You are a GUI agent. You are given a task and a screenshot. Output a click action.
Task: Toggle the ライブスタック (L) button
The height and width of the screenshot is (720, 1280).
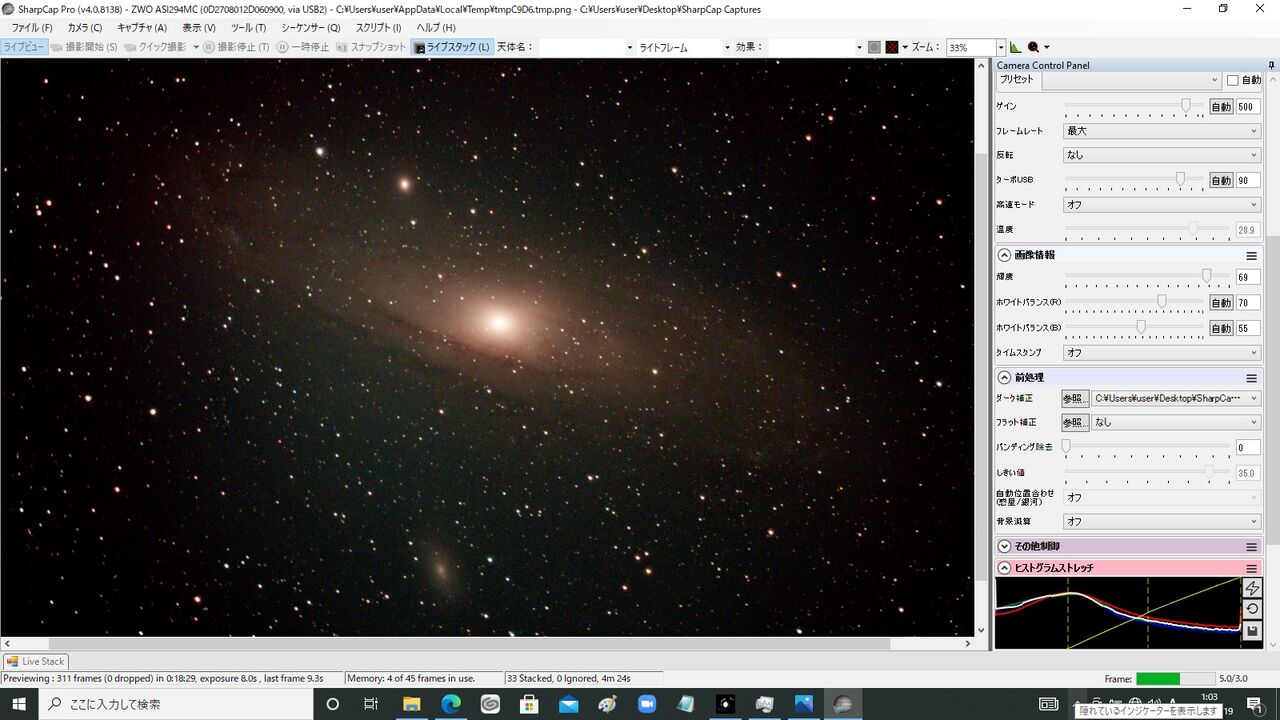pos(452,47)
